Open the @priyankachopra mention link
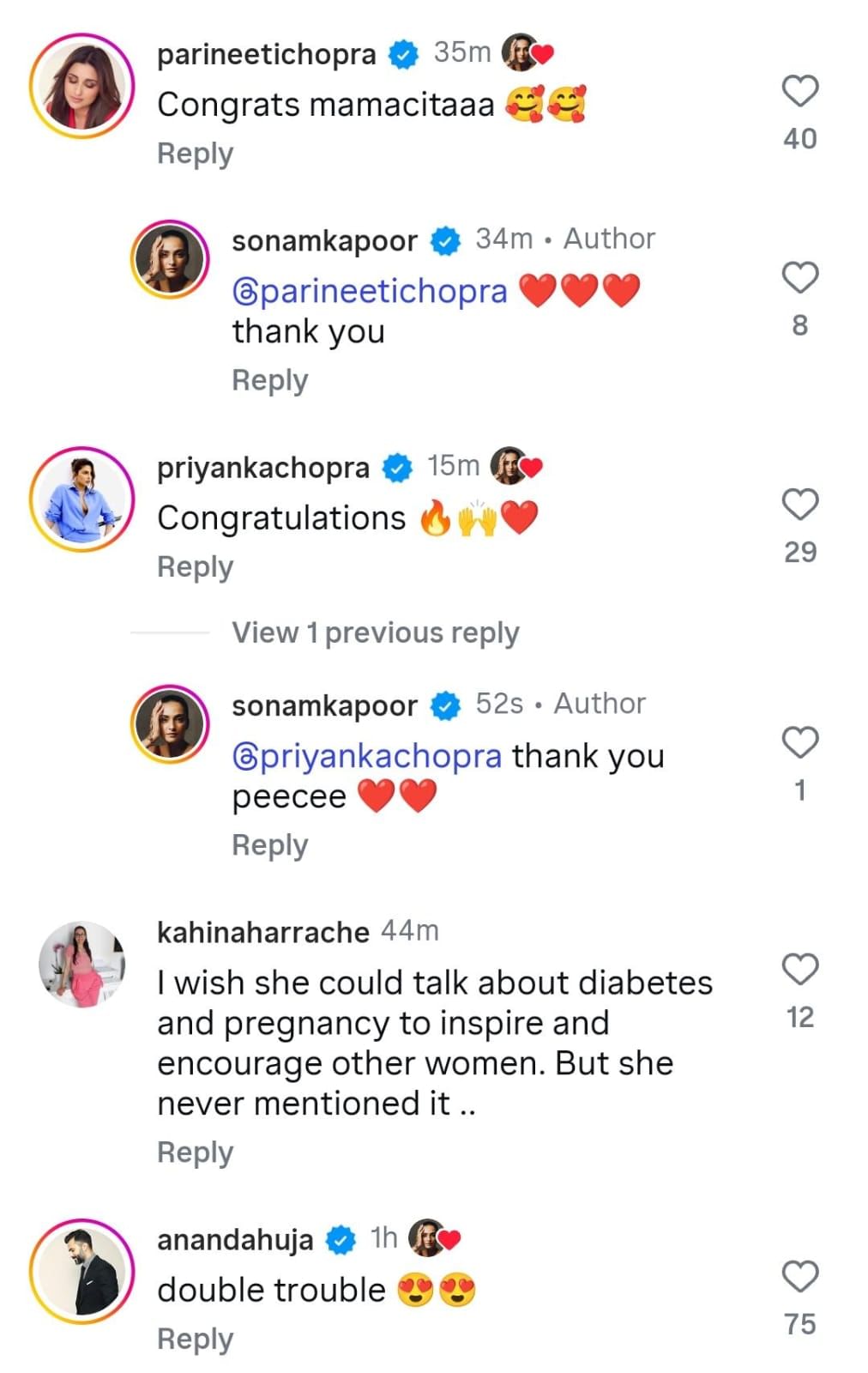This screenshot has height=1373, width=868. pos(367,757)
